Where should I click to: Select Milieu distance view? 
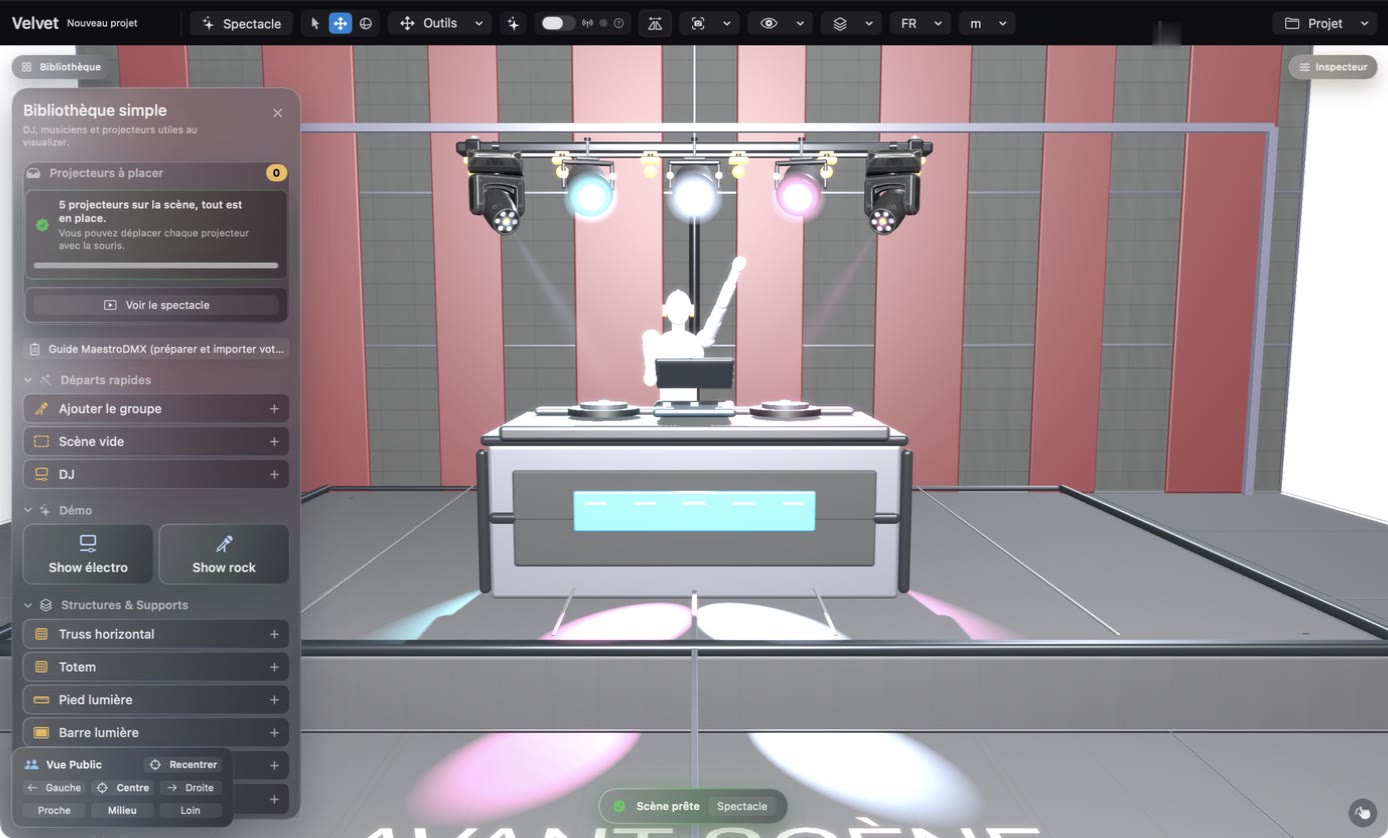(x=122, y=810)
